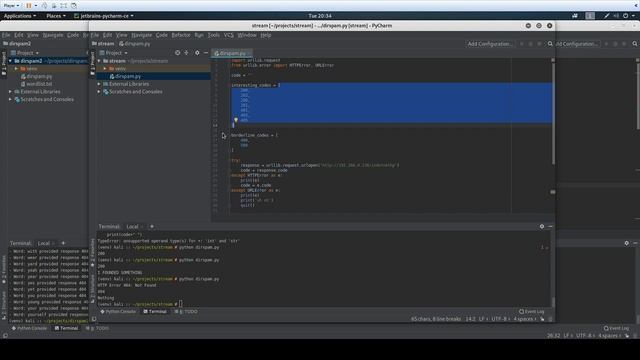Expand External Libraries in stream project tree

point(99,84)
